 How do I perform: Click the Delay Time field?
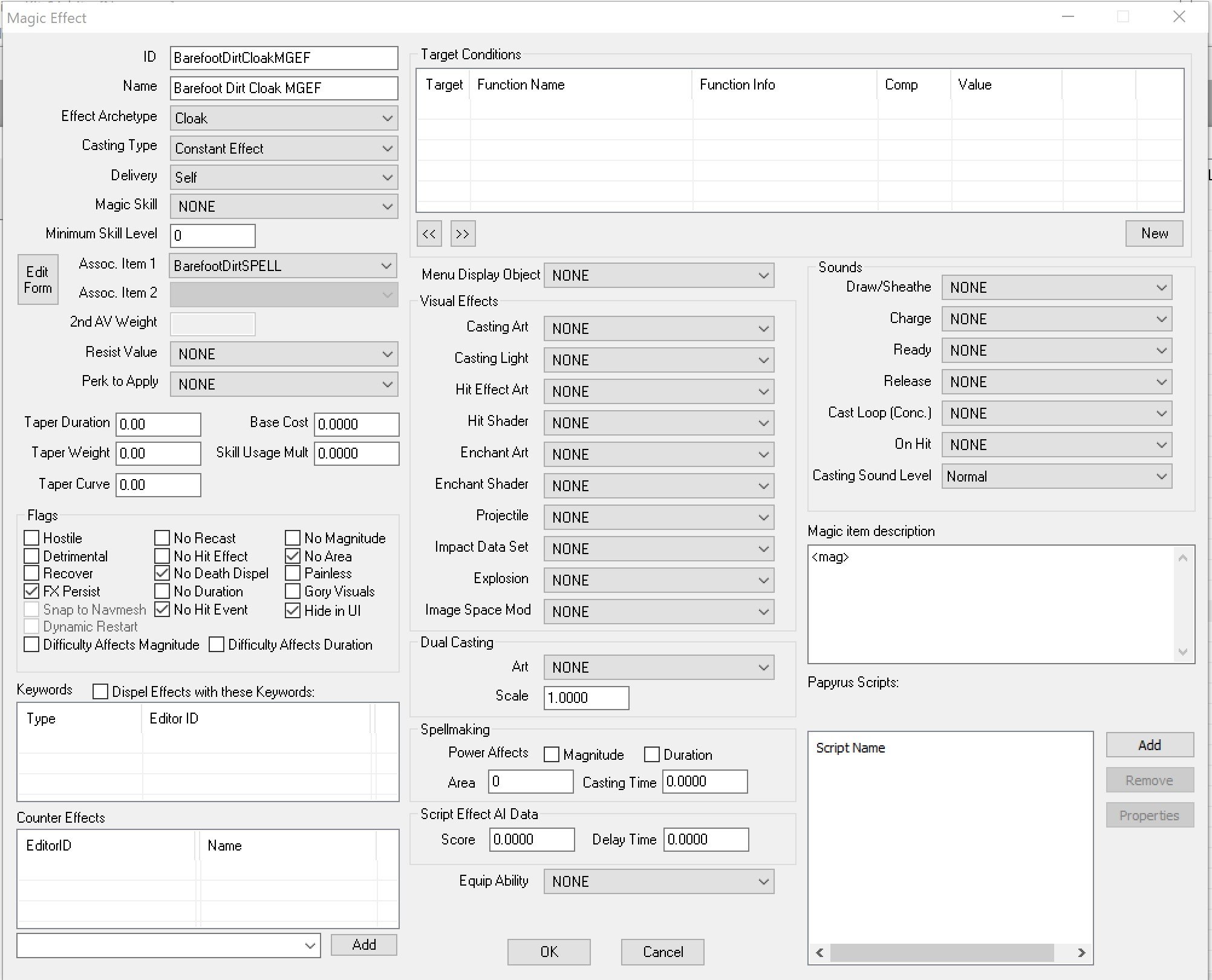pyautogui.click(x=706, y=840)
